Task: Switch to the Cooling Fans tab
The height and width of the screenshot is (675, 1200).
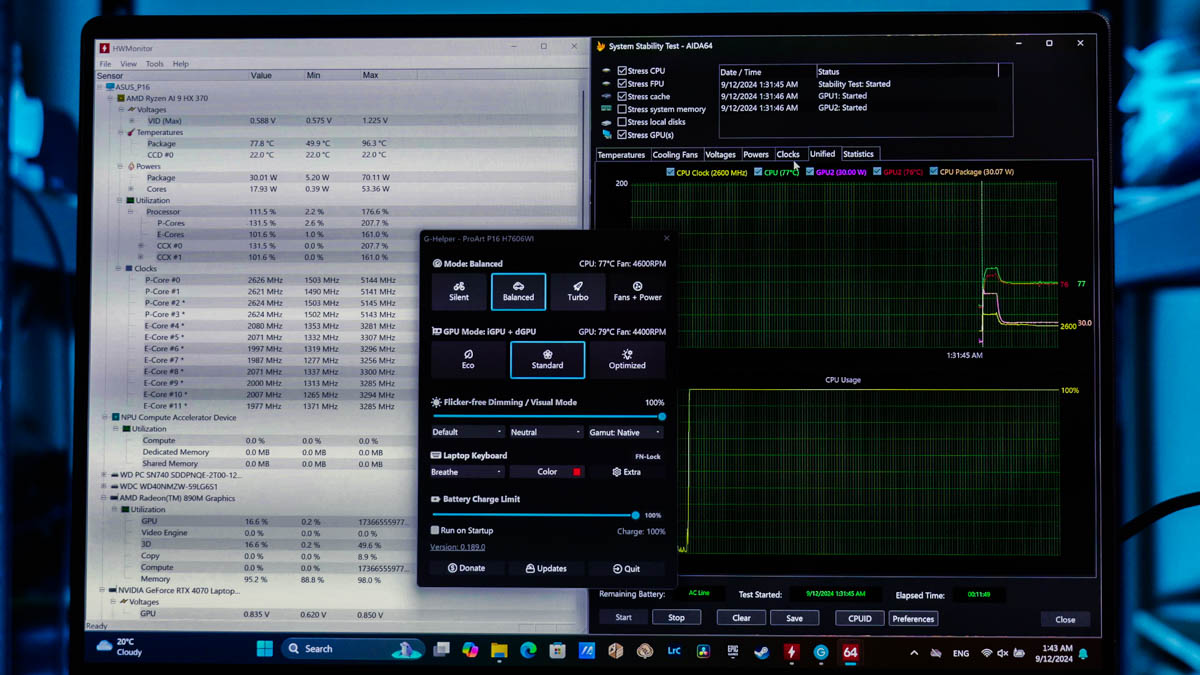Action: pyautogui.click(x=675, y=155)
